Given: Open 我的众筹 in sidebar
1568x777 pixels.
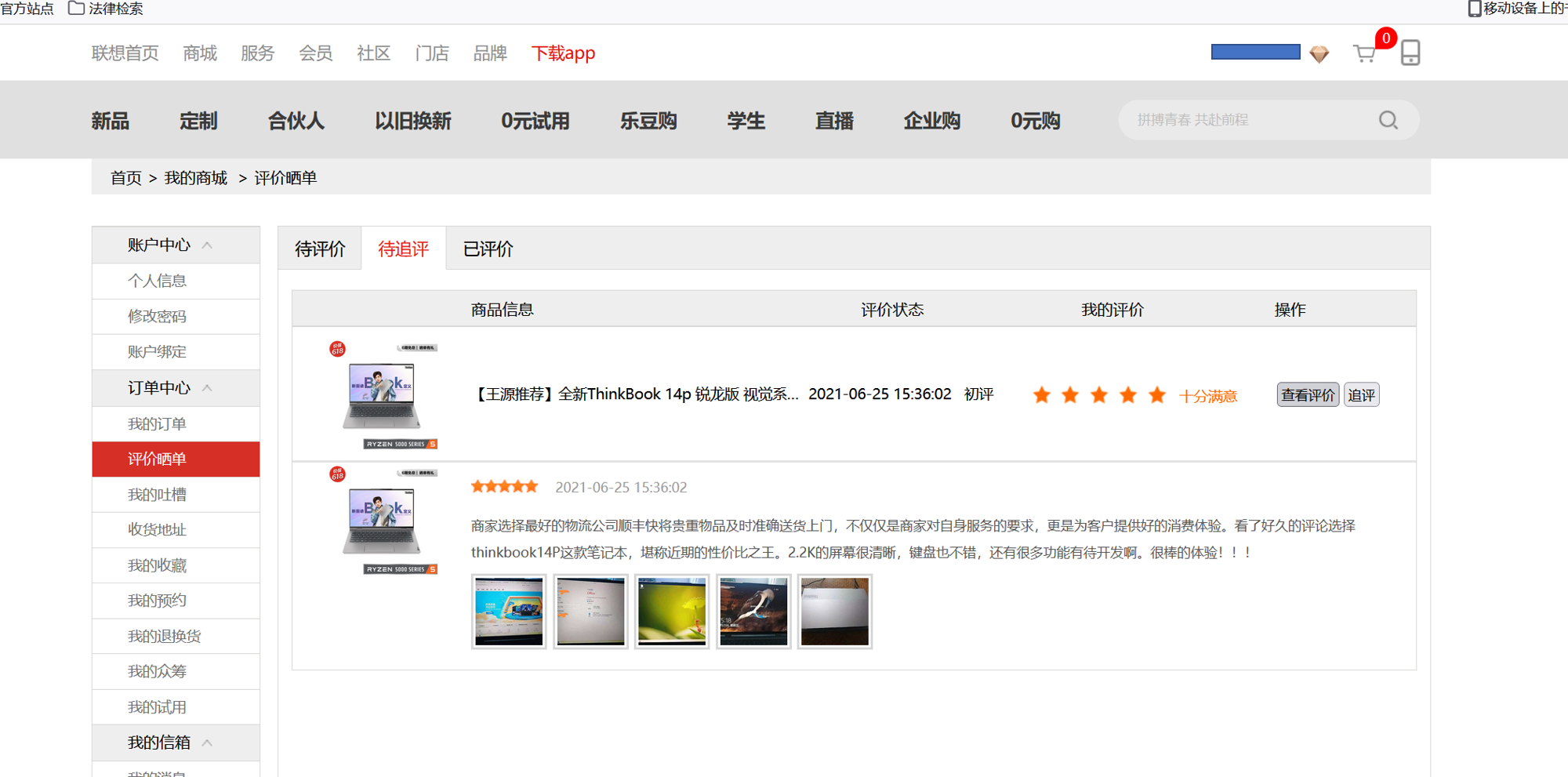Looking at the screenshot, I should coord(176,672).
